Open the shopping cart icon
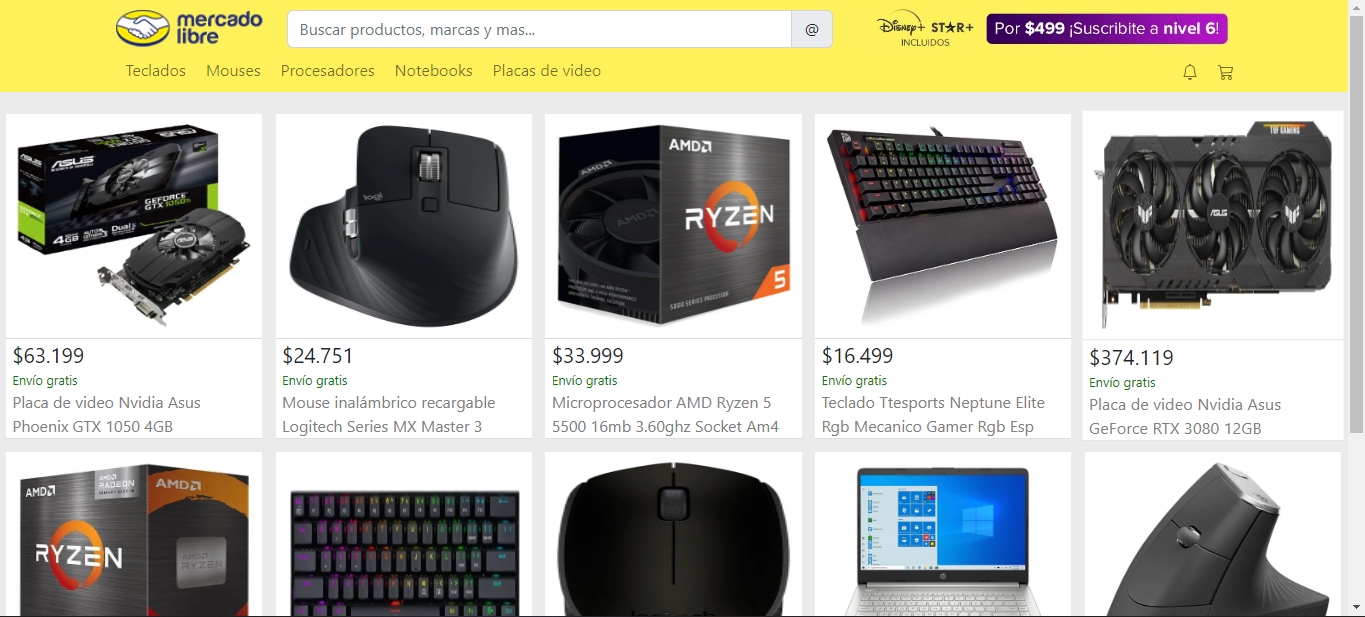Image resolution: width=1365 pixels, height=617 pixels. click(x=1225, y=72)
